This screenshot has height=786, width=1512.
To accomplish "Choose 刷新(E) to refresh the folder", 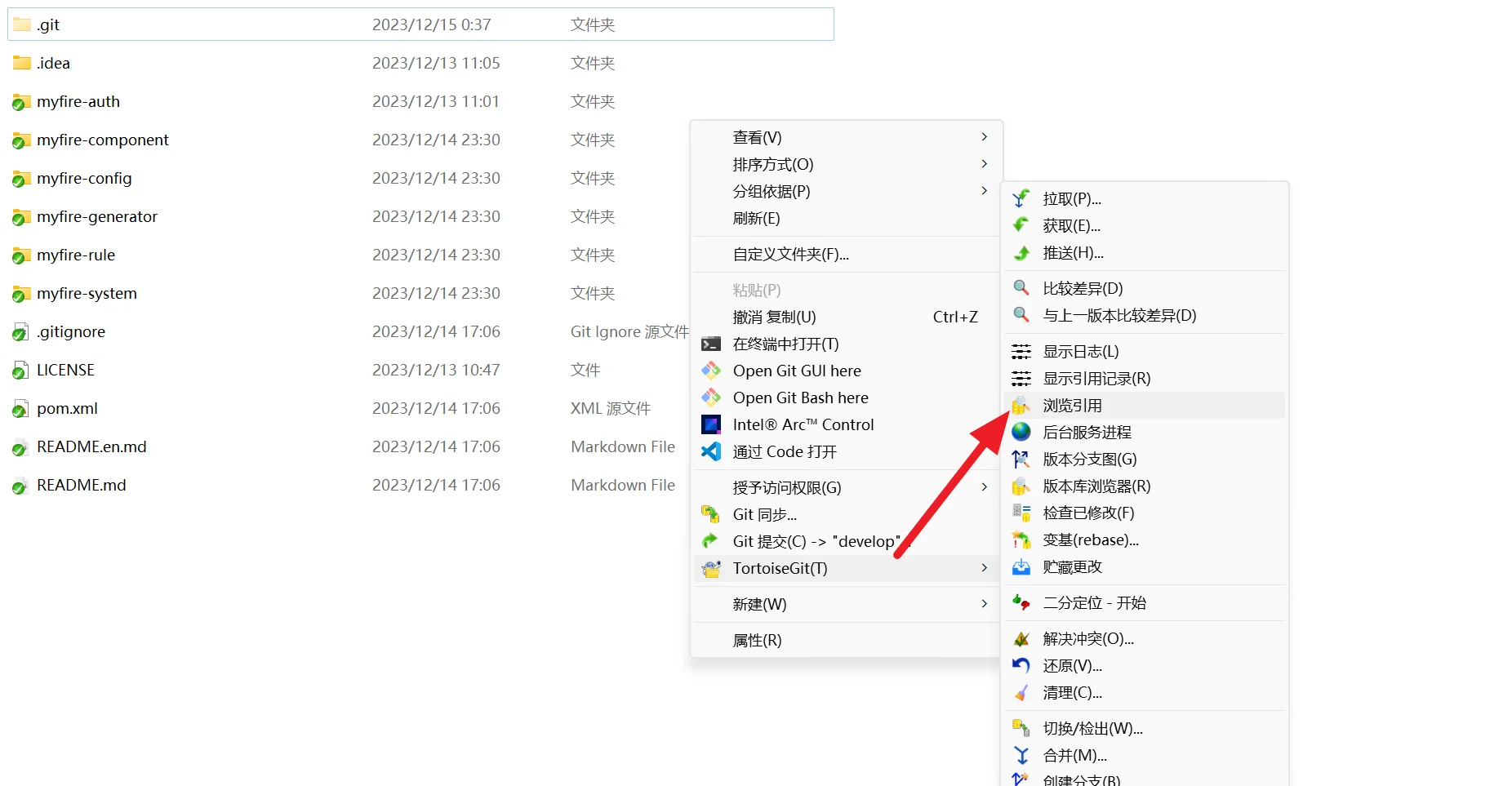I will click(756, 218).
